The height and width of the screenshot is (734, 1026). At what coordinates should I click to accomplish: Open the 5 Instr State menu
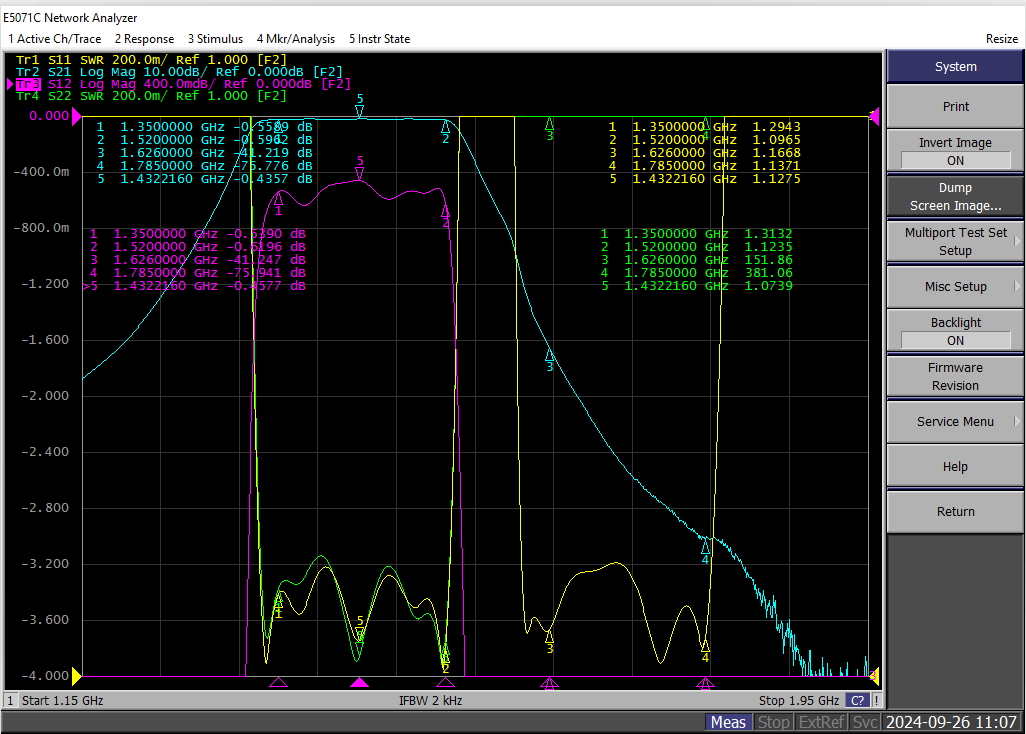[x=380, y=39]
